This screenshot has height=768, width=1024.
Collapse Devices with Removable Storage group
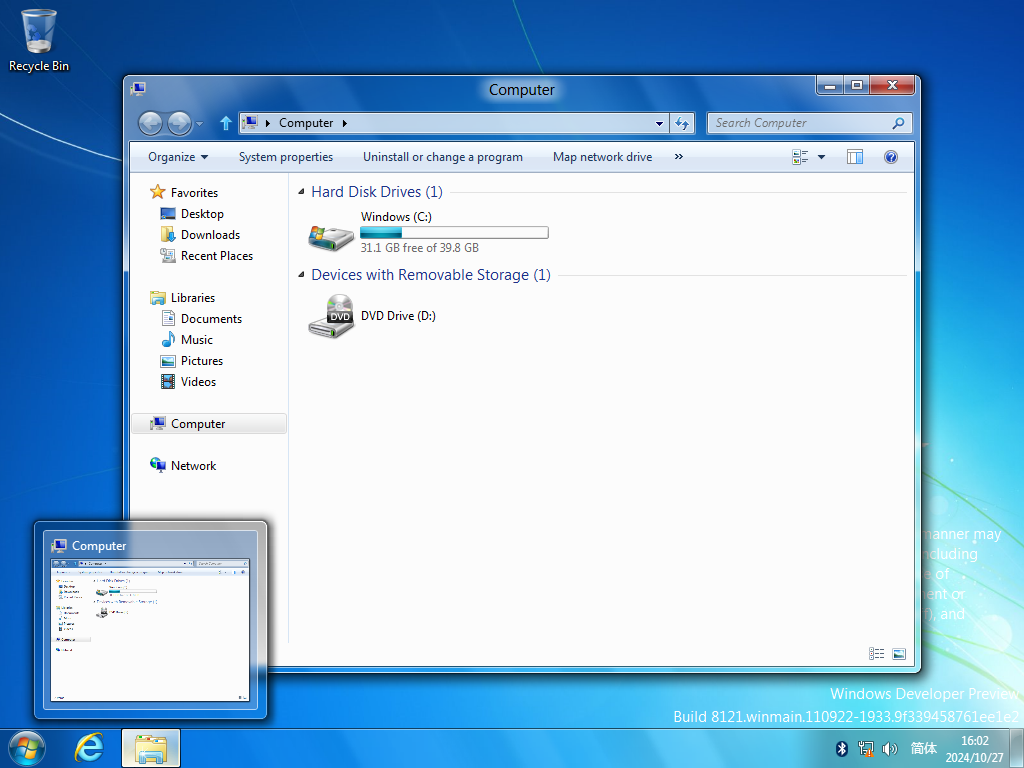301,274
